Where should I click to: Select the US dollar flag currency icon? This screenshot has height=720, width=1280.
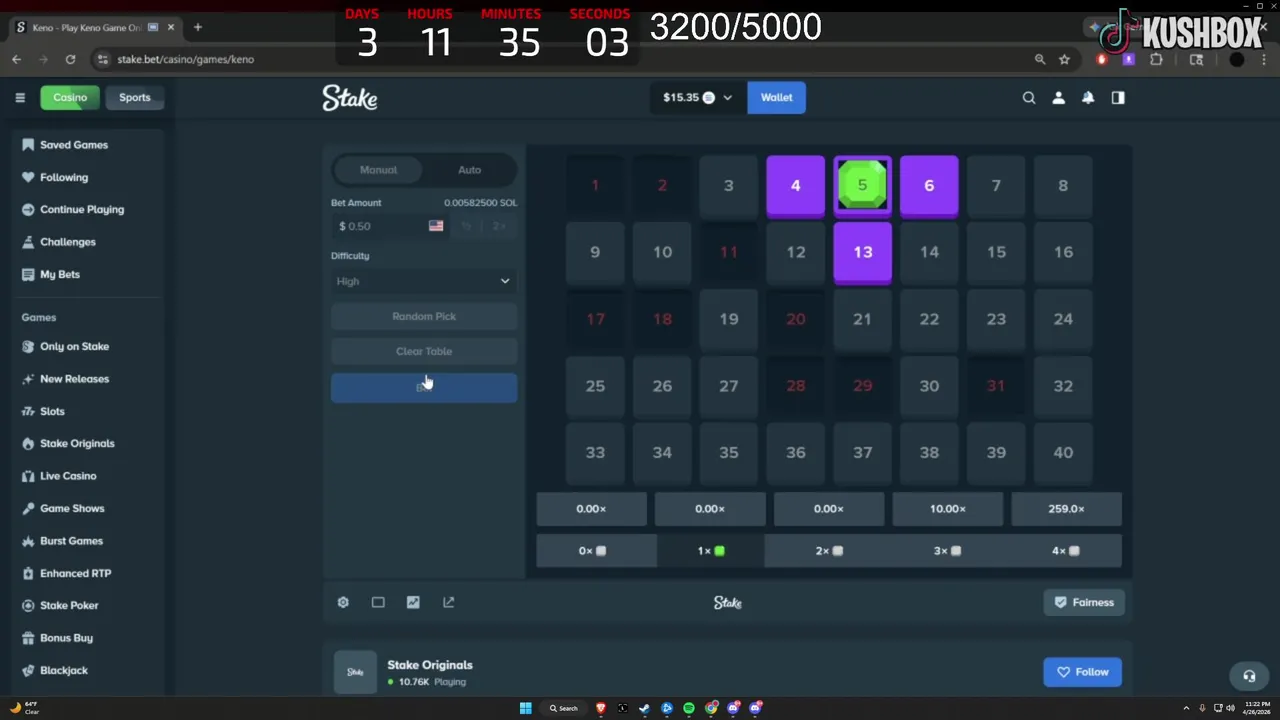(x=436, y=226)
